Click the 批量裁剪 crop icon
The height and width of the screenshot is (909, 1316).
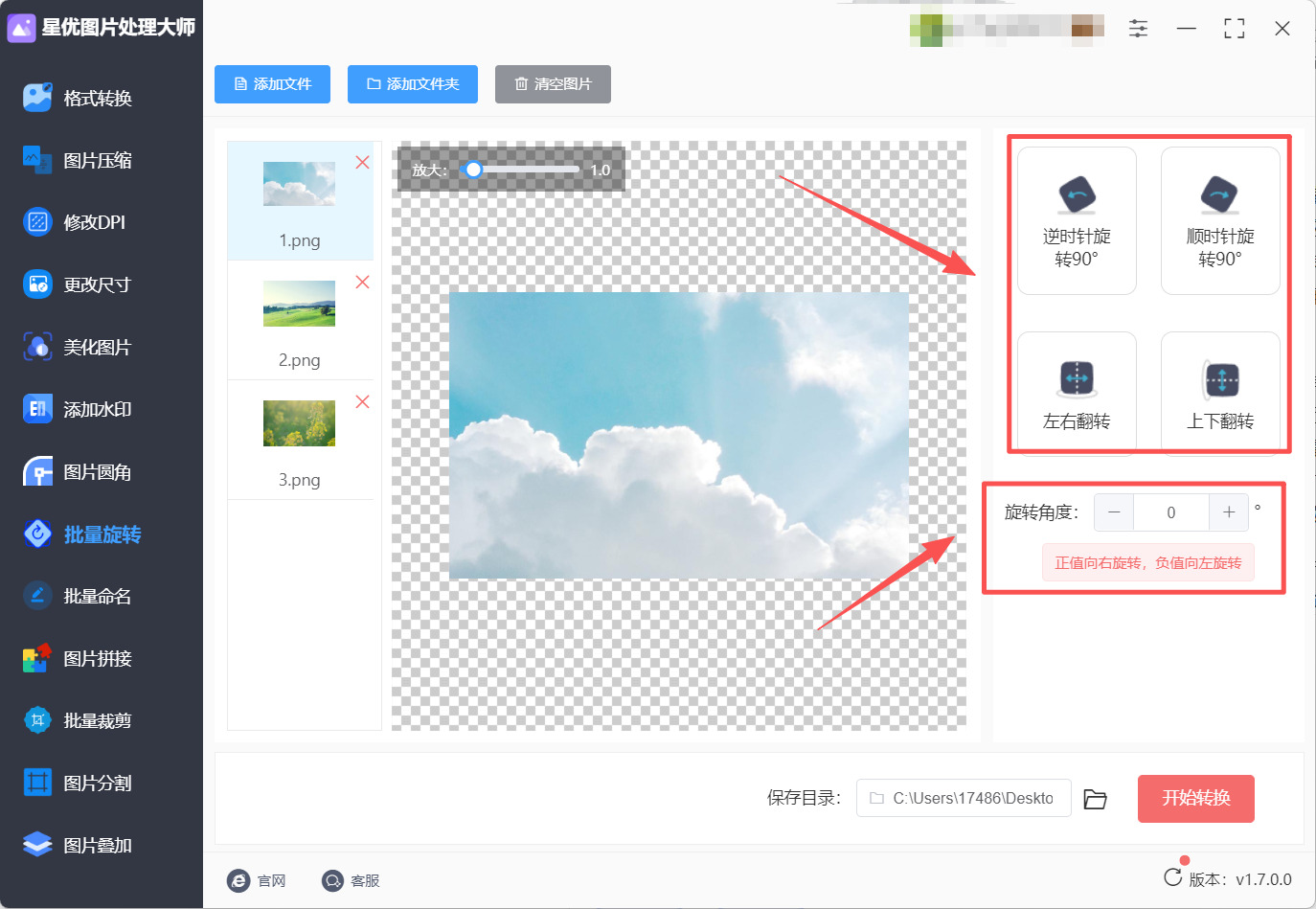[x=37, y=720]
